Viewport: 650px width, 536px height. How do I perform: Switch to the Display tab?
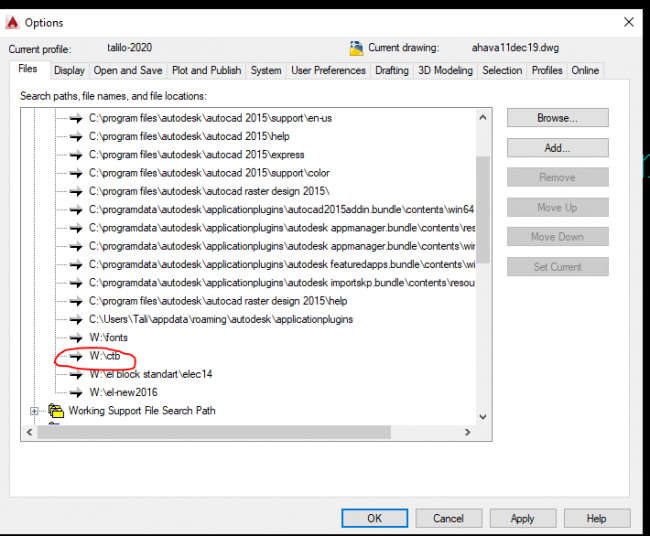pos(69,71)
